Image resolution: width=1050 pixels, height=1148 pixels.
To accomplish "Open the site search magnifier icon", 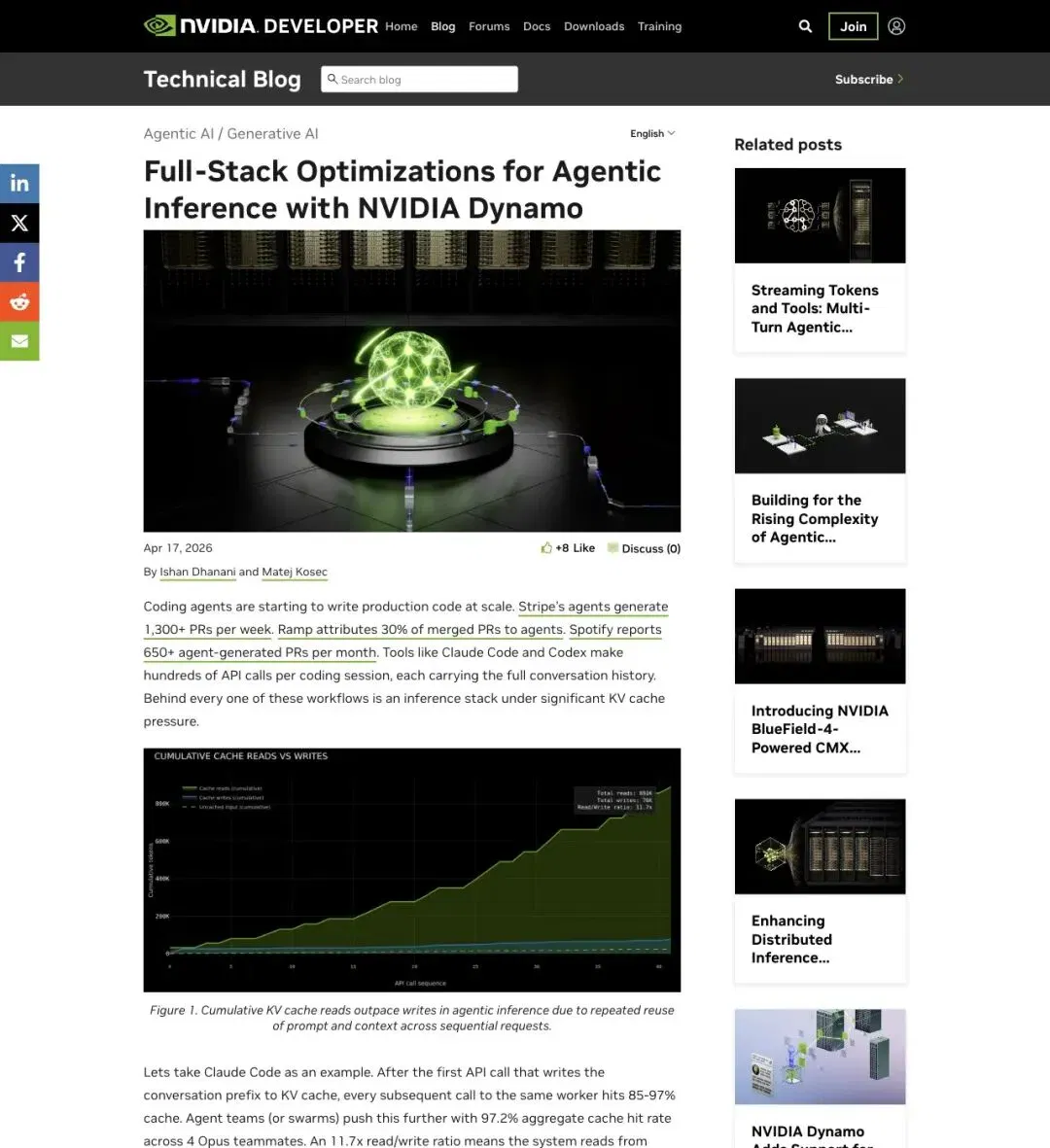I will pos(805,26).
